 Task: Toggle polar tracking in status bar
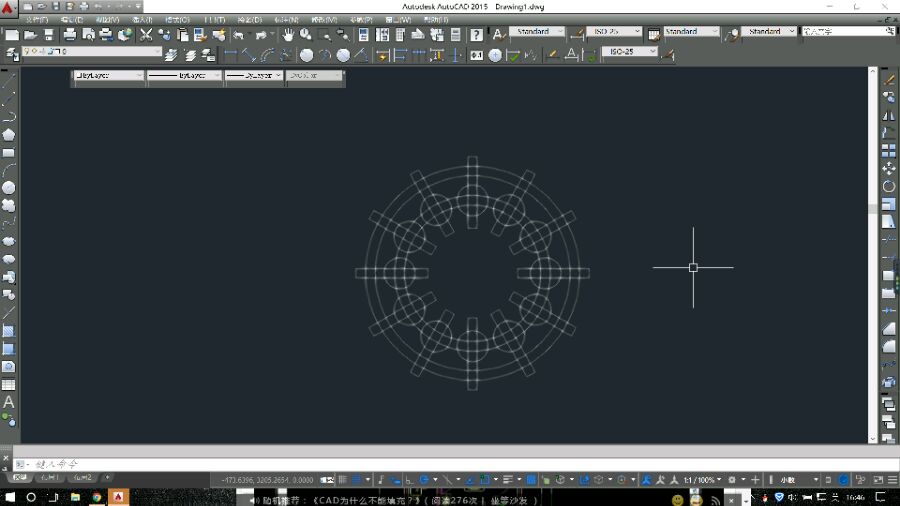point(424,480)
